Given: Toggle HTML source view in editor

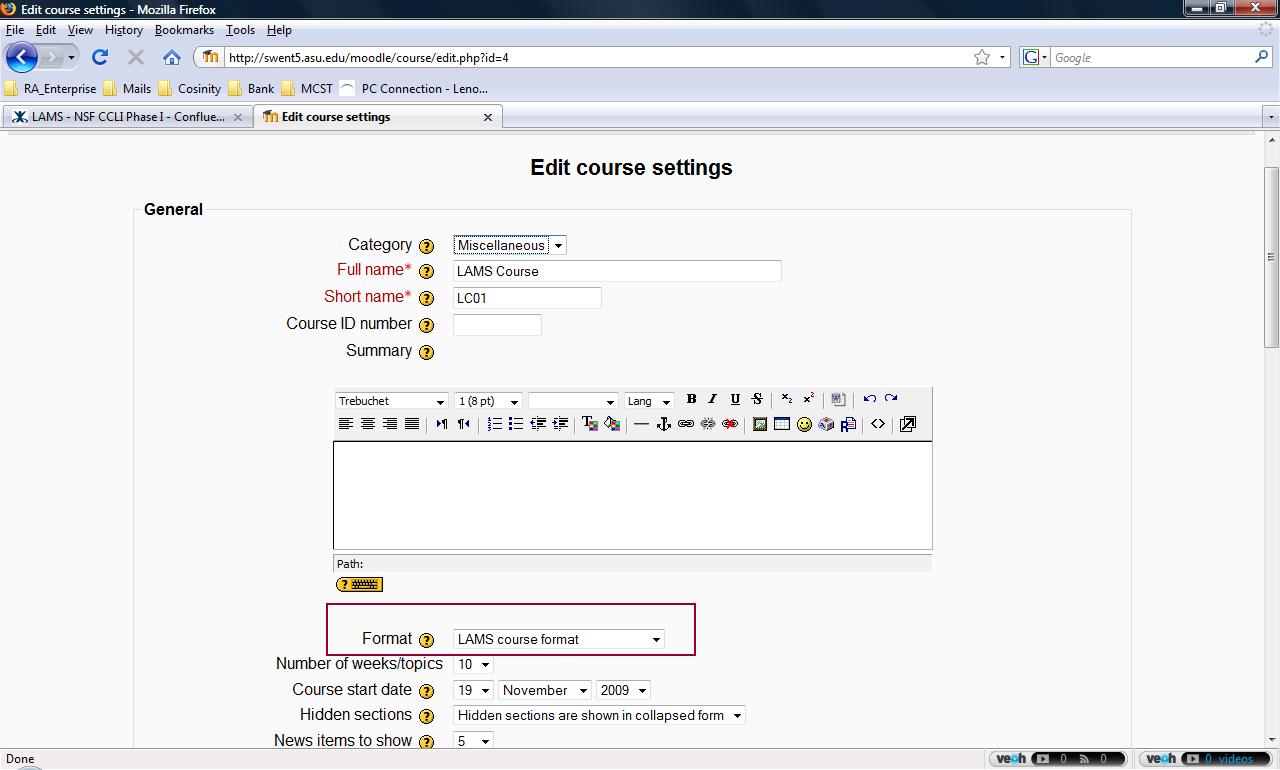Looking at the screenshot, I should point(878,424).
